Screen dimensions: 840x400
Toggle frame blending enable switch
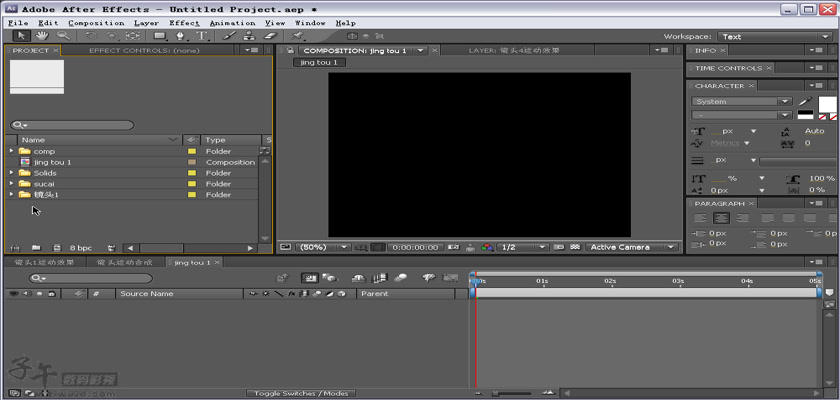pos(379,278)
